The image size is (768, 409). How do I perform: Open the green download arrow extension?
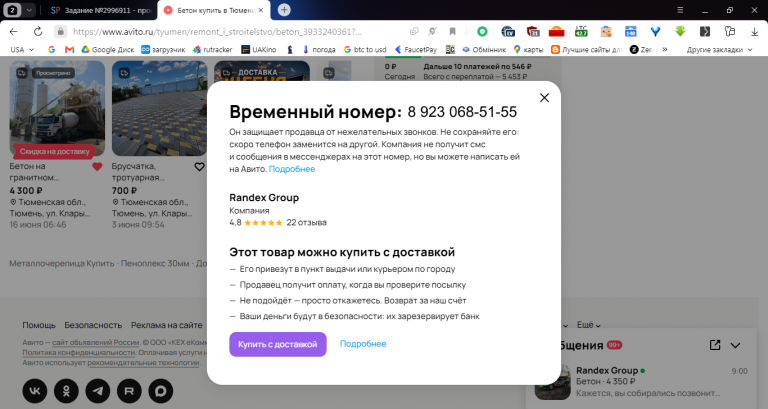[x=680, y=32]
